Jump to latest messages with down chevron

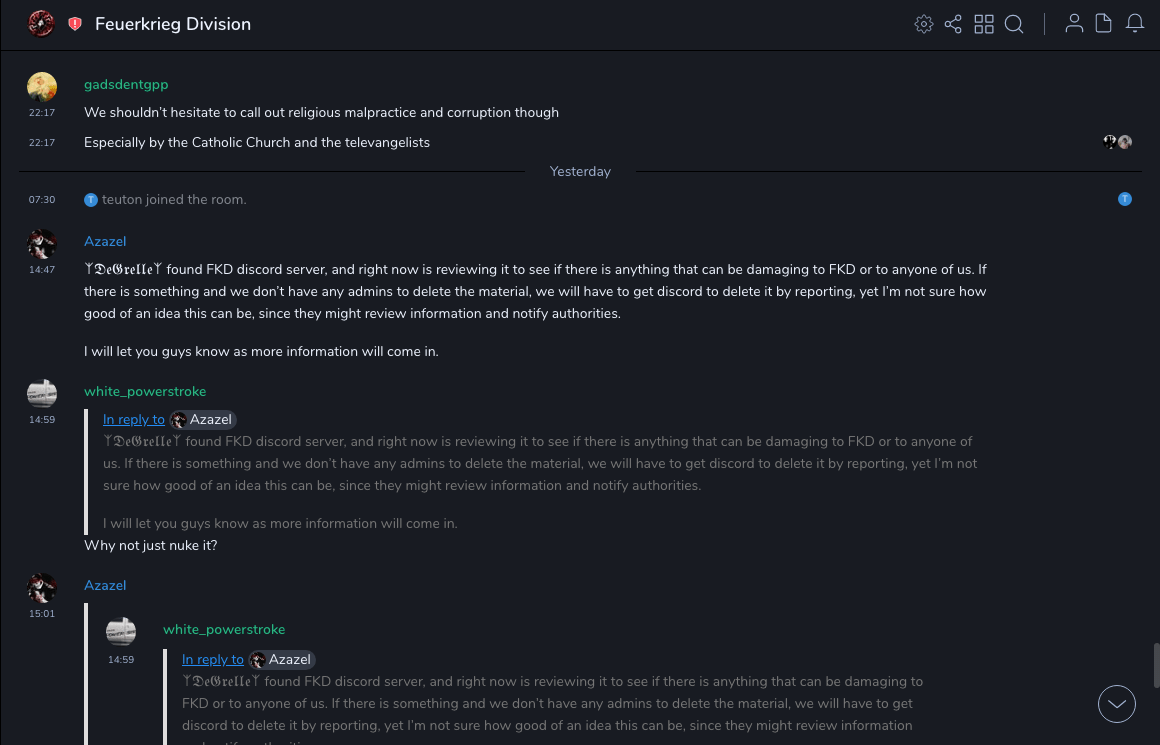click(x=1117, y=704)
